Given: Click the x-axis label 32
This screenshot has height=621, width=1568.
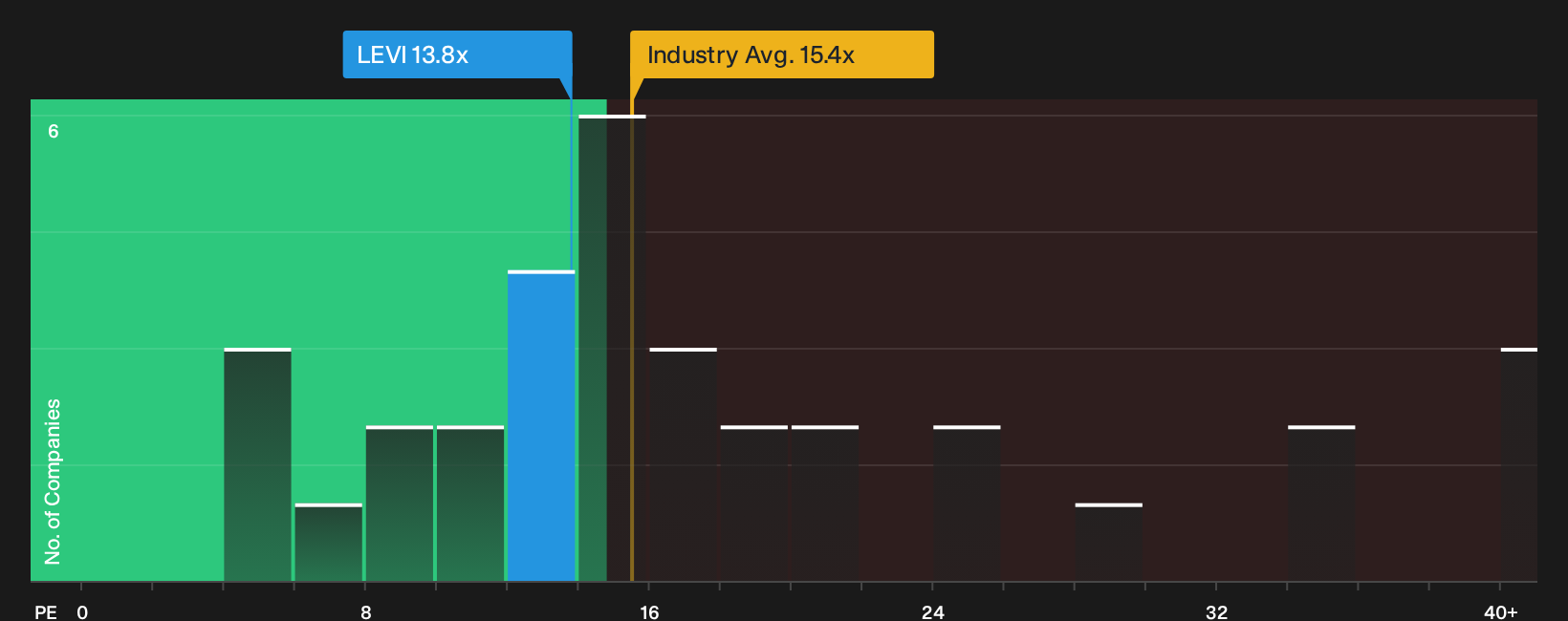Looking at the screenshot, I should (x=1216, y=611).
